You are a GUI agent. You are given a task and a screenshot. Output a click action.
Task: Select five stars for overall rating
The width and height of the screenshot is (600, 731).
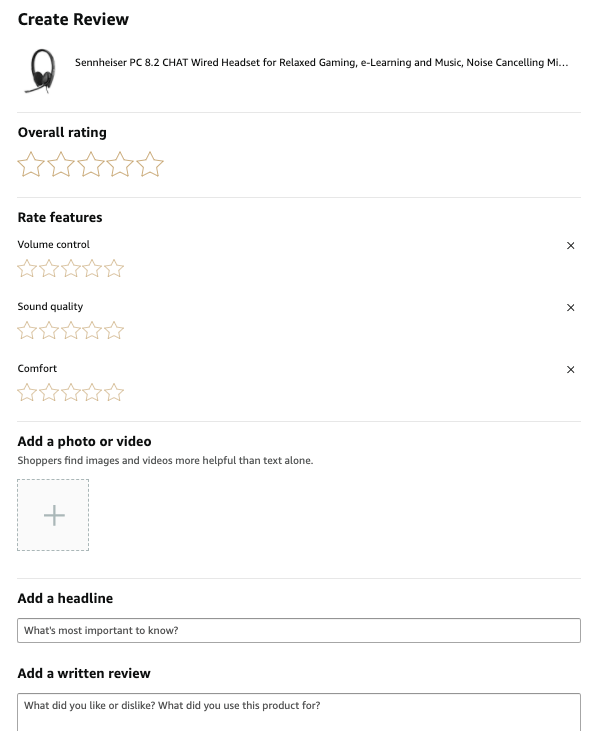coord(150,165)
